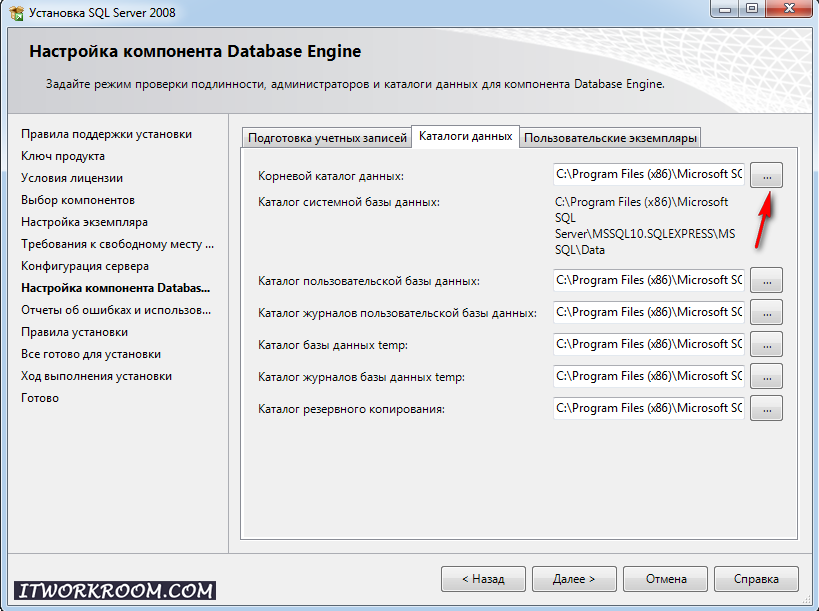Browse for Каталог журналов пользовательской базы данных
Screen dimensions: 819x611
point(766,312)
